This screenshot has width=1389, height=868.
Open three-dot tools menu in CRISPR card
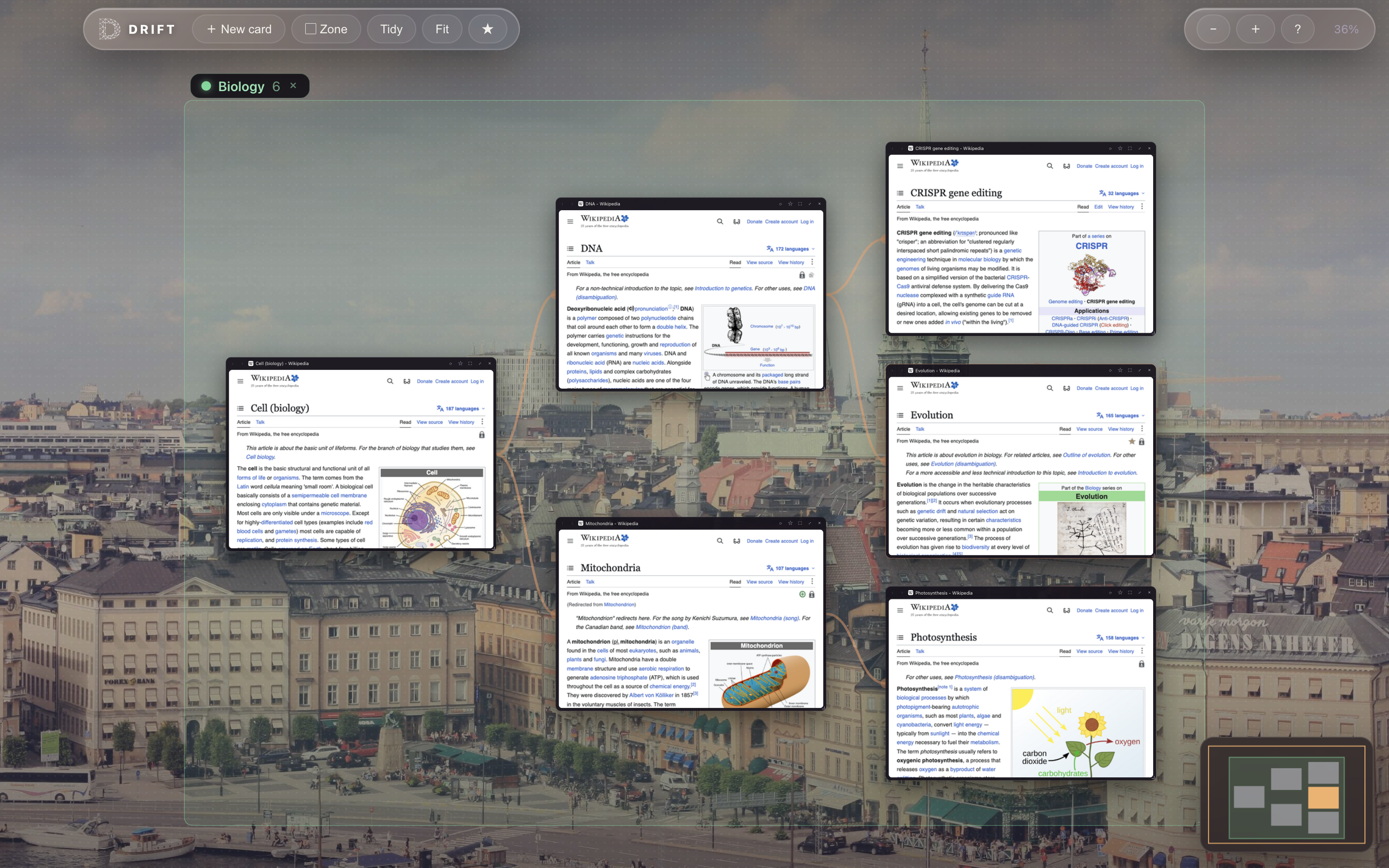coord(1142,207)
